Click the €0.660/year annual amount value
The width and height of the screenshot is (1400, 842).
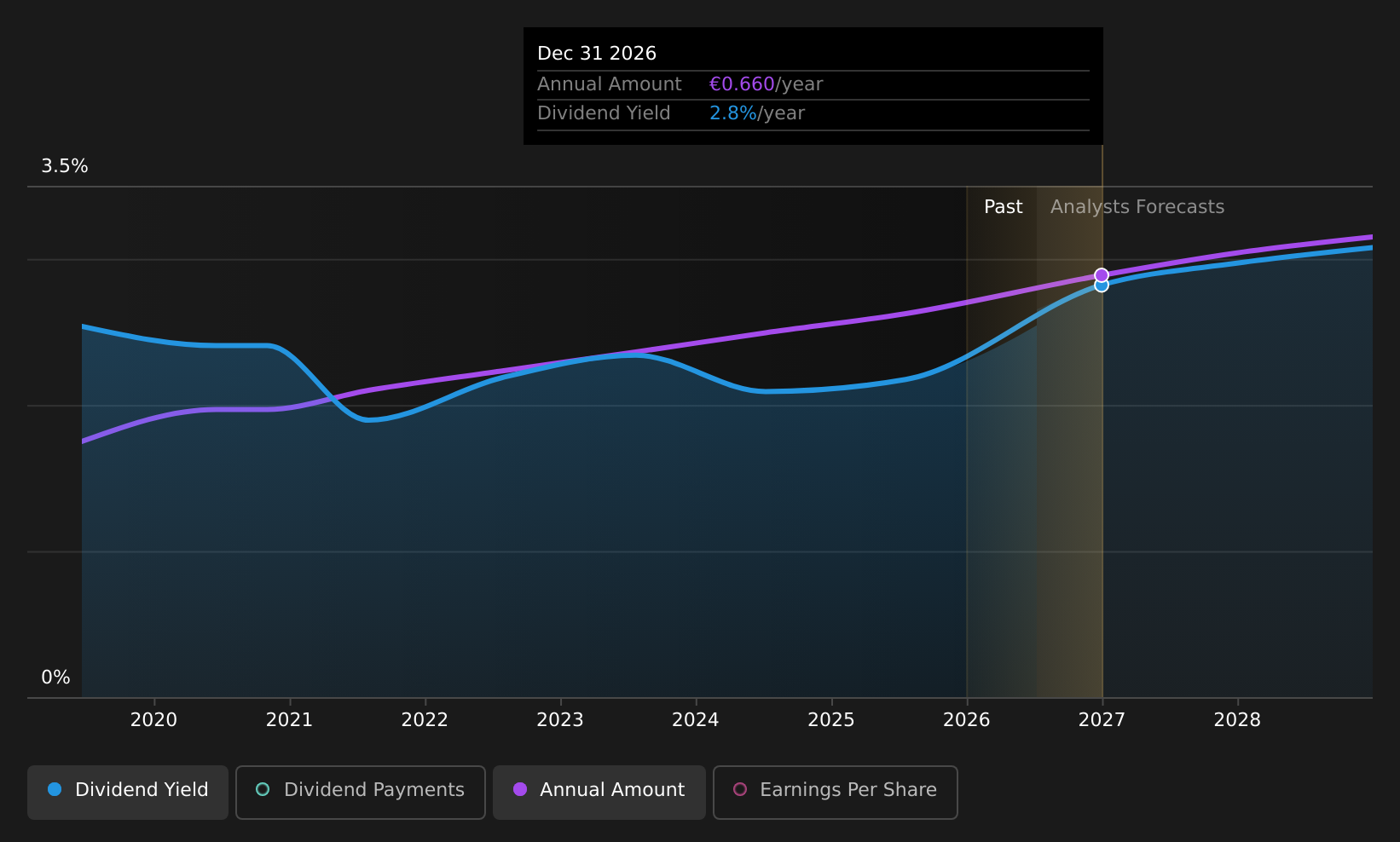pyautogui.click(x=766, y=84)
